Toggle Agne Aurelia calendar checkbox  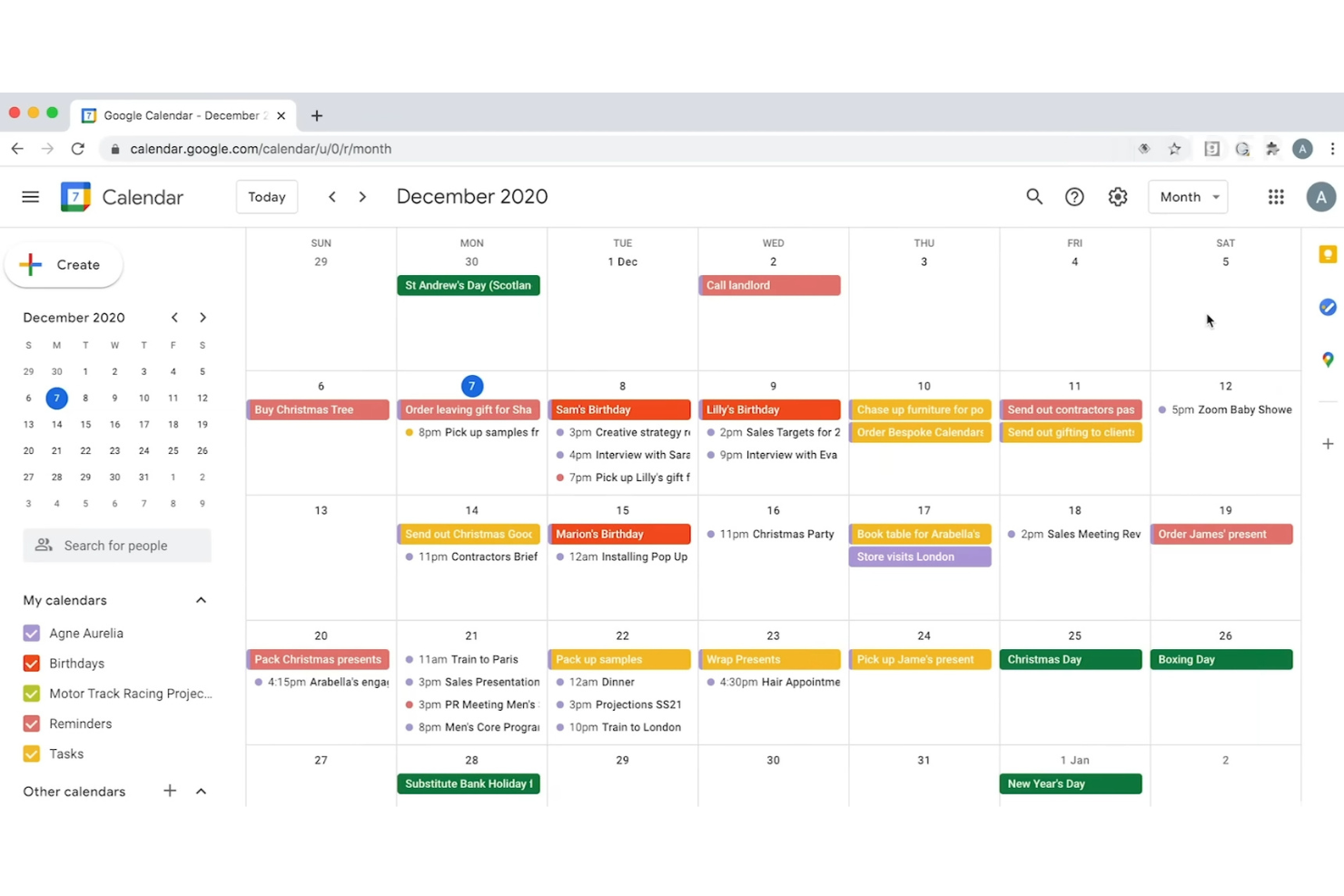pos(32,634)
